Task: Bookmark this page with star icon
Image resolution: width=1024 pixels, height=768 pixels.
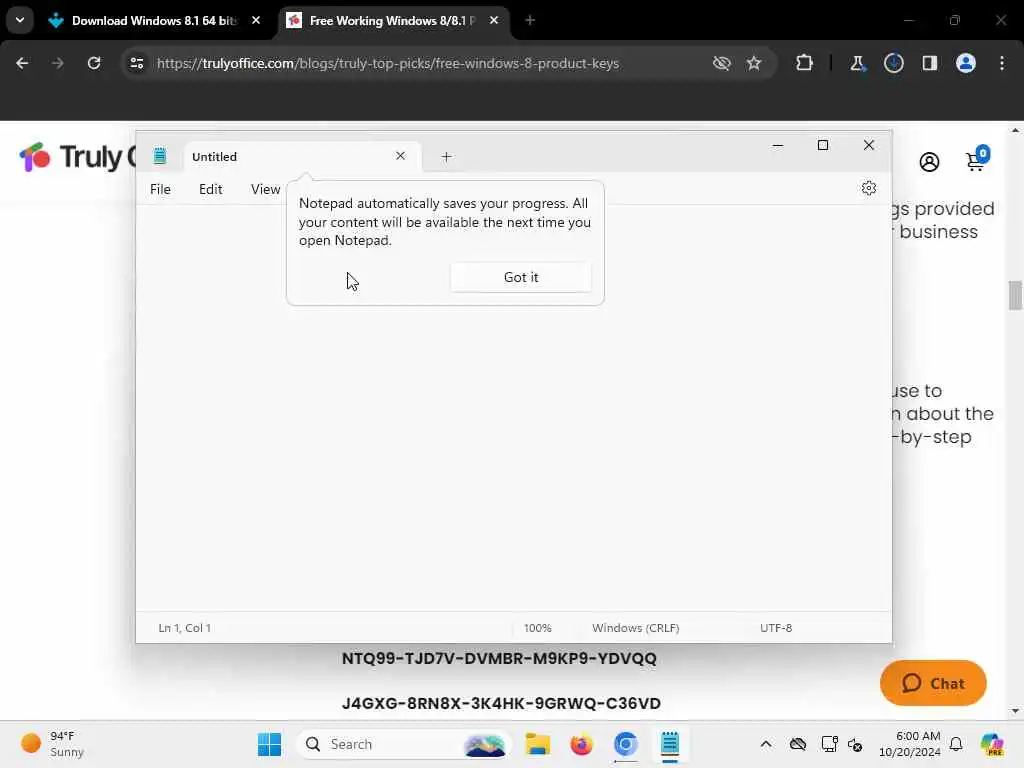Action: (754, 63)
